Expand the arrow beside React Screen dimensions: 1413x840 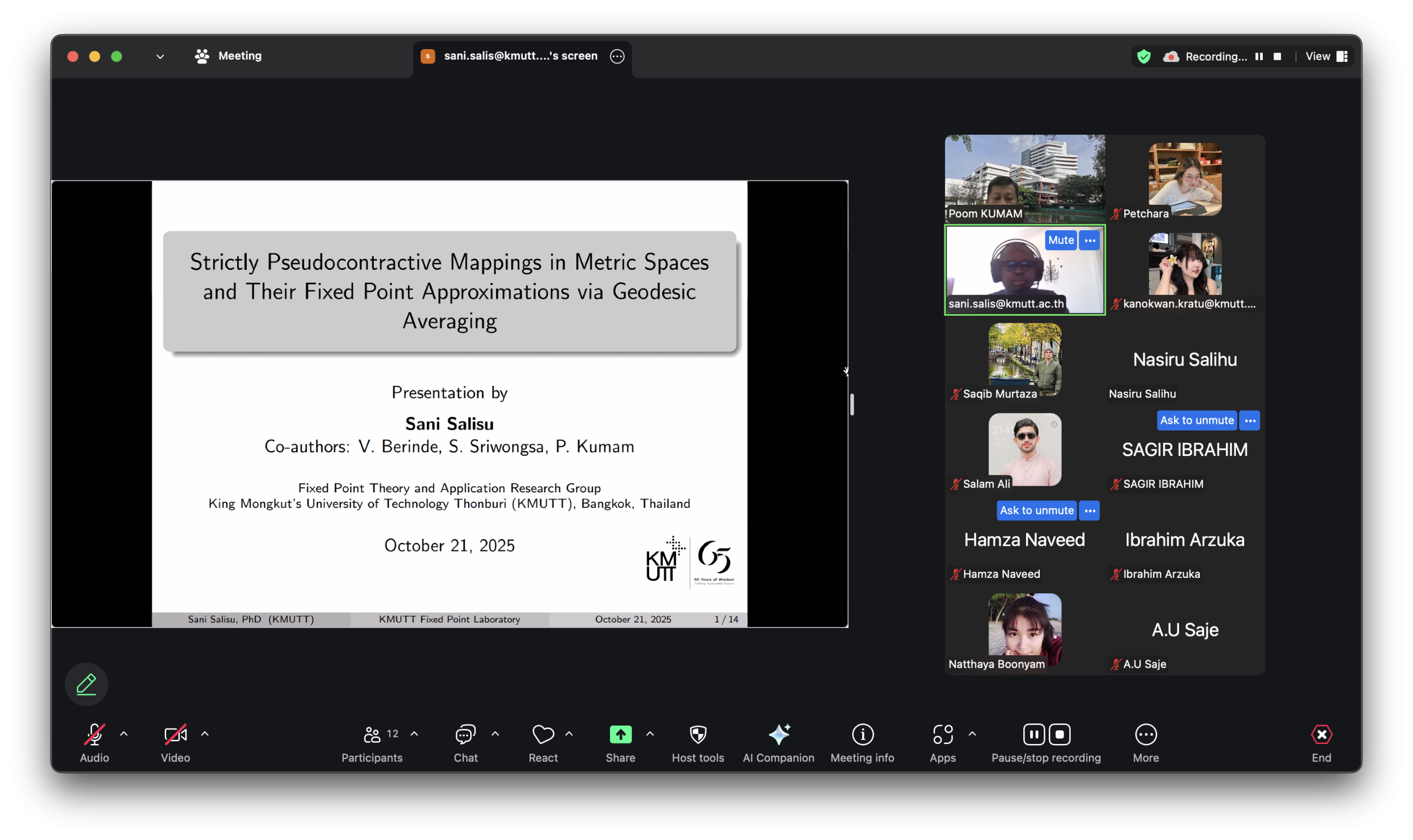[x=569, y=733]
